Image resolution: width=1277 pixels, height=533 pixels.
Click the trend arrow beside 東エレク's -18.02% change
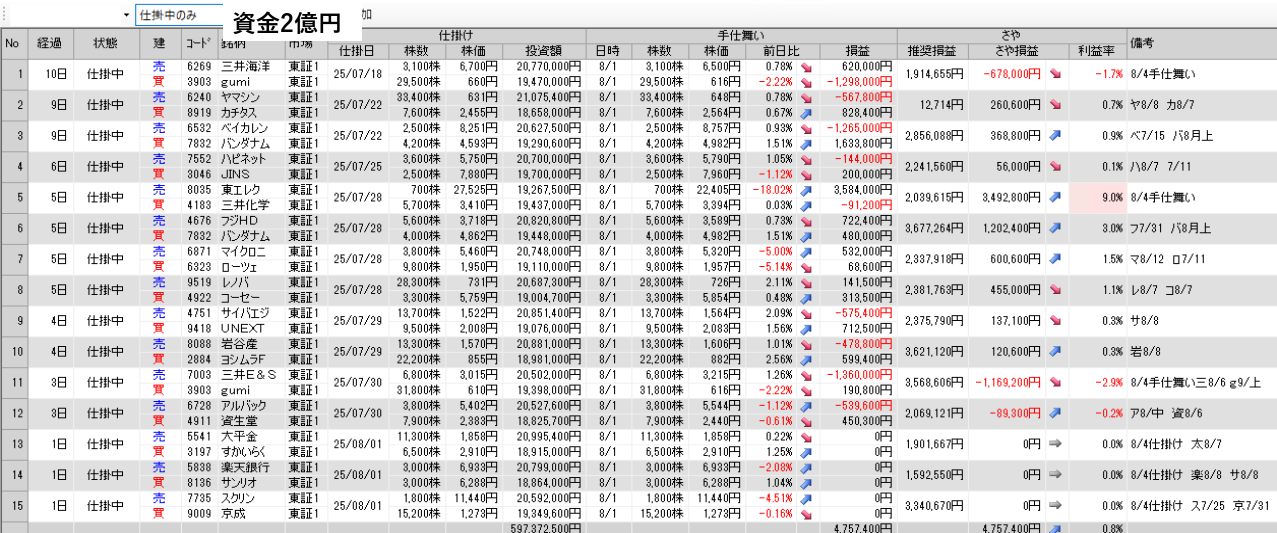click(x=806, y=190)
